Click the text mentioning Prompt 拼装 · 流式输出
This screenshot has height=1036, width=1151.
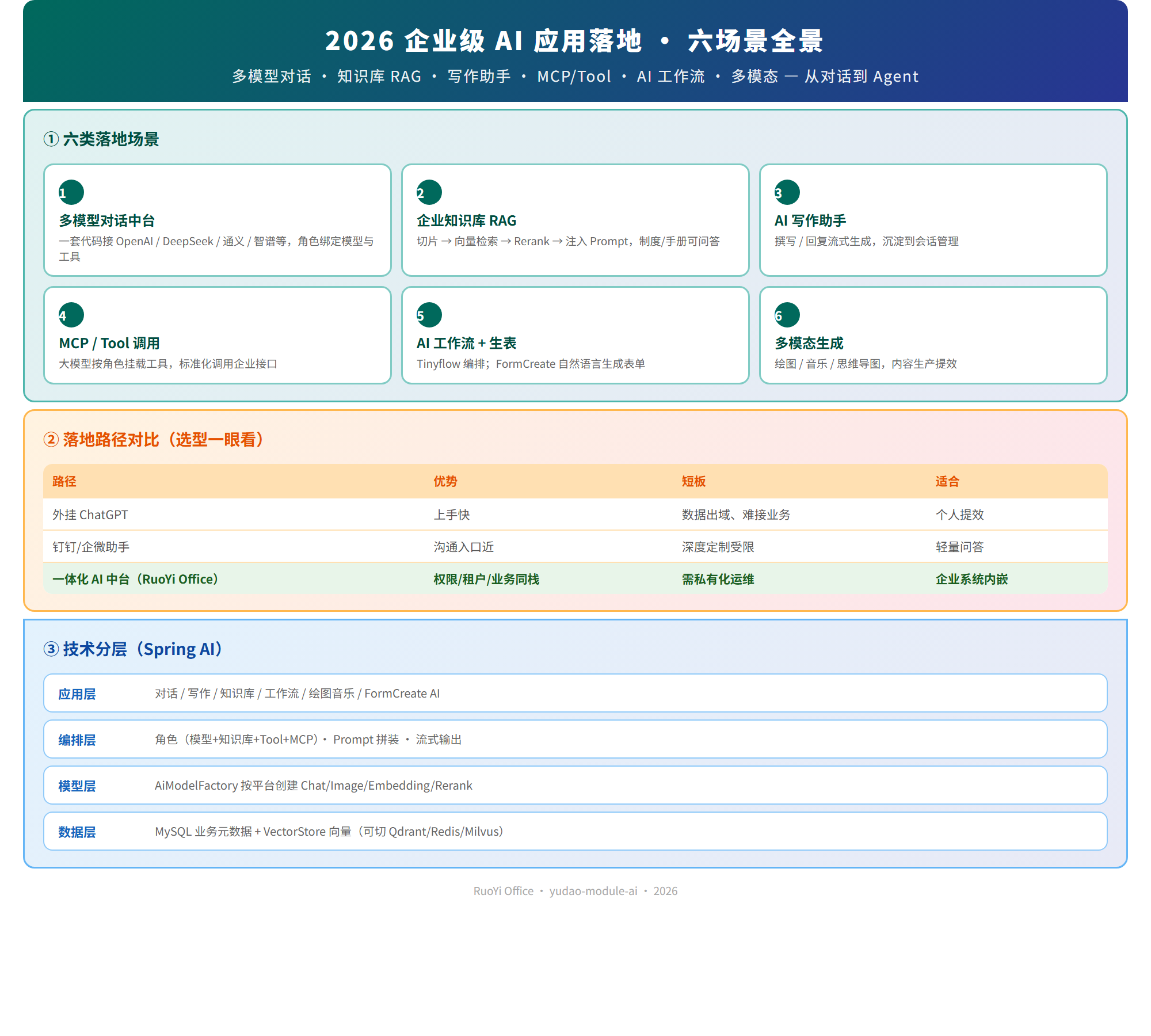308,740
